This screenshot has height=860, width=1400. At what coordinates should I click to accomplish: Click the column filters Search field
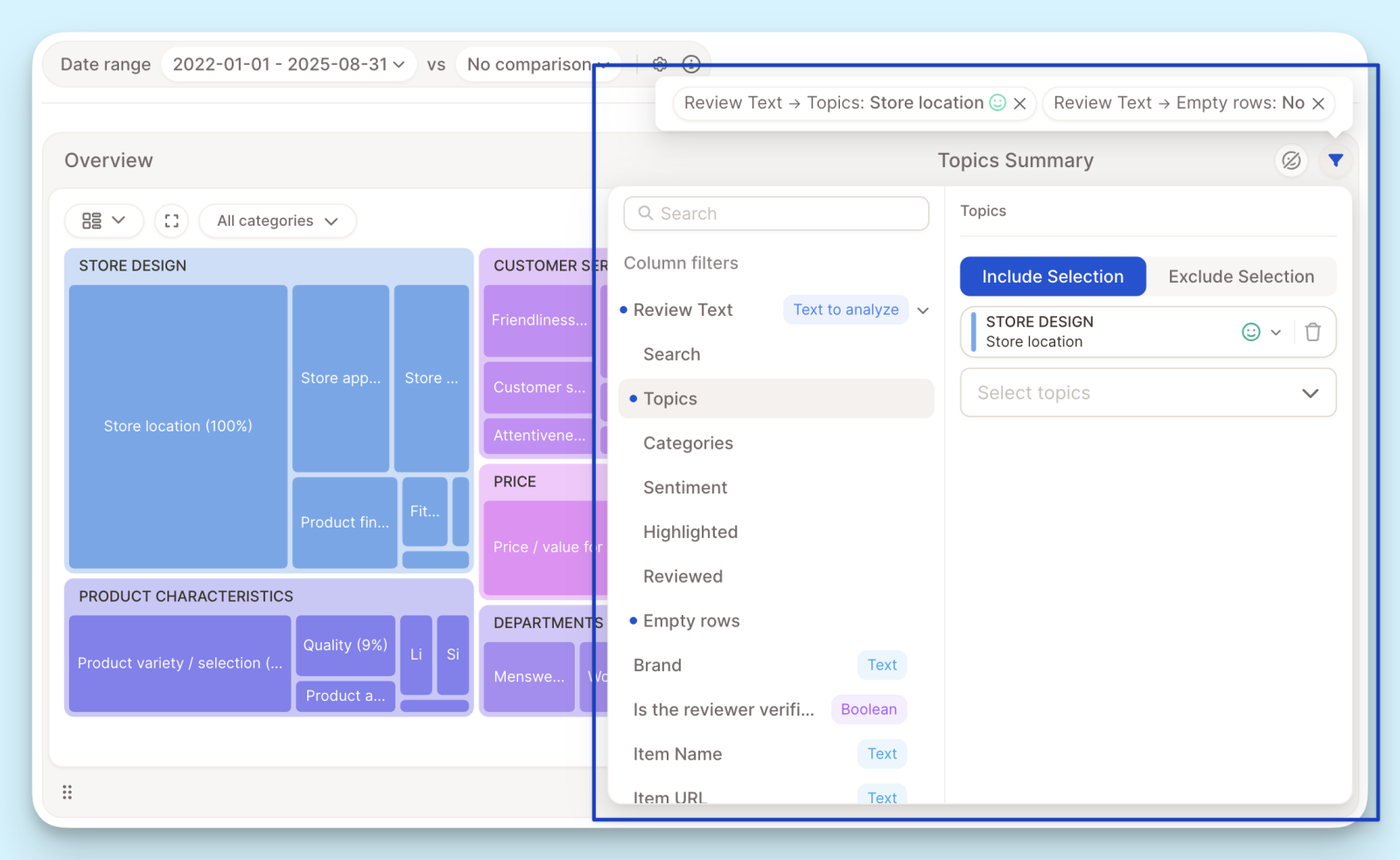click(x=776, y=213)
